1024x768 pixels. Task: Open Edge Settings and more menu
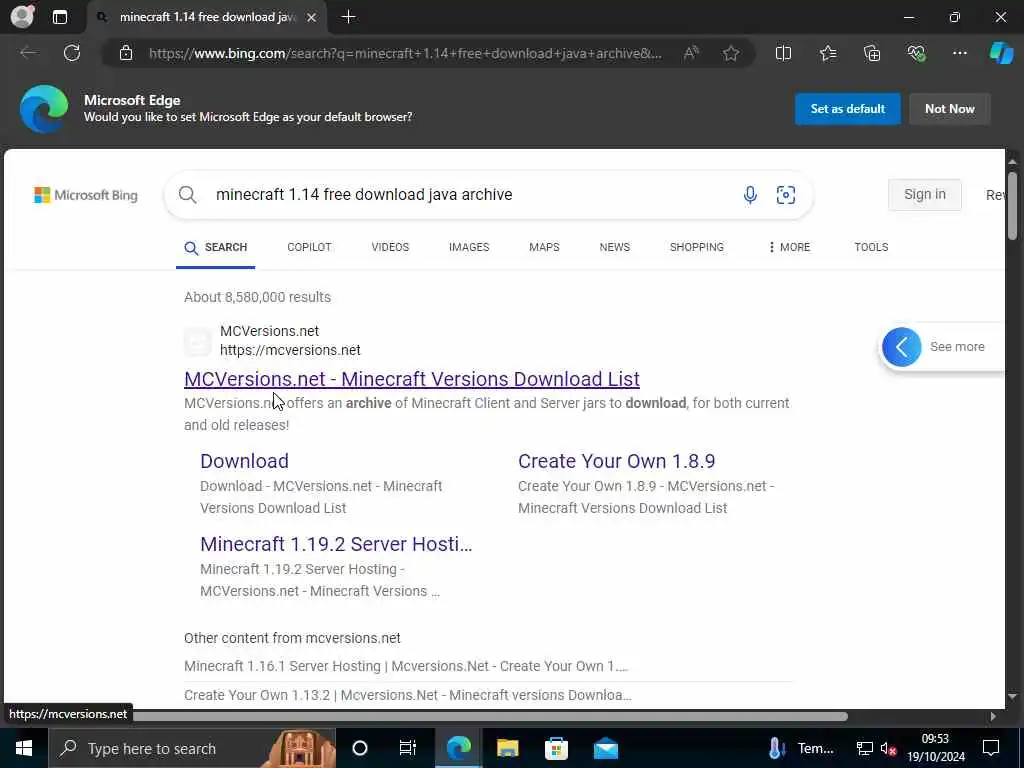pyautogui.click(x=959, y=53)
